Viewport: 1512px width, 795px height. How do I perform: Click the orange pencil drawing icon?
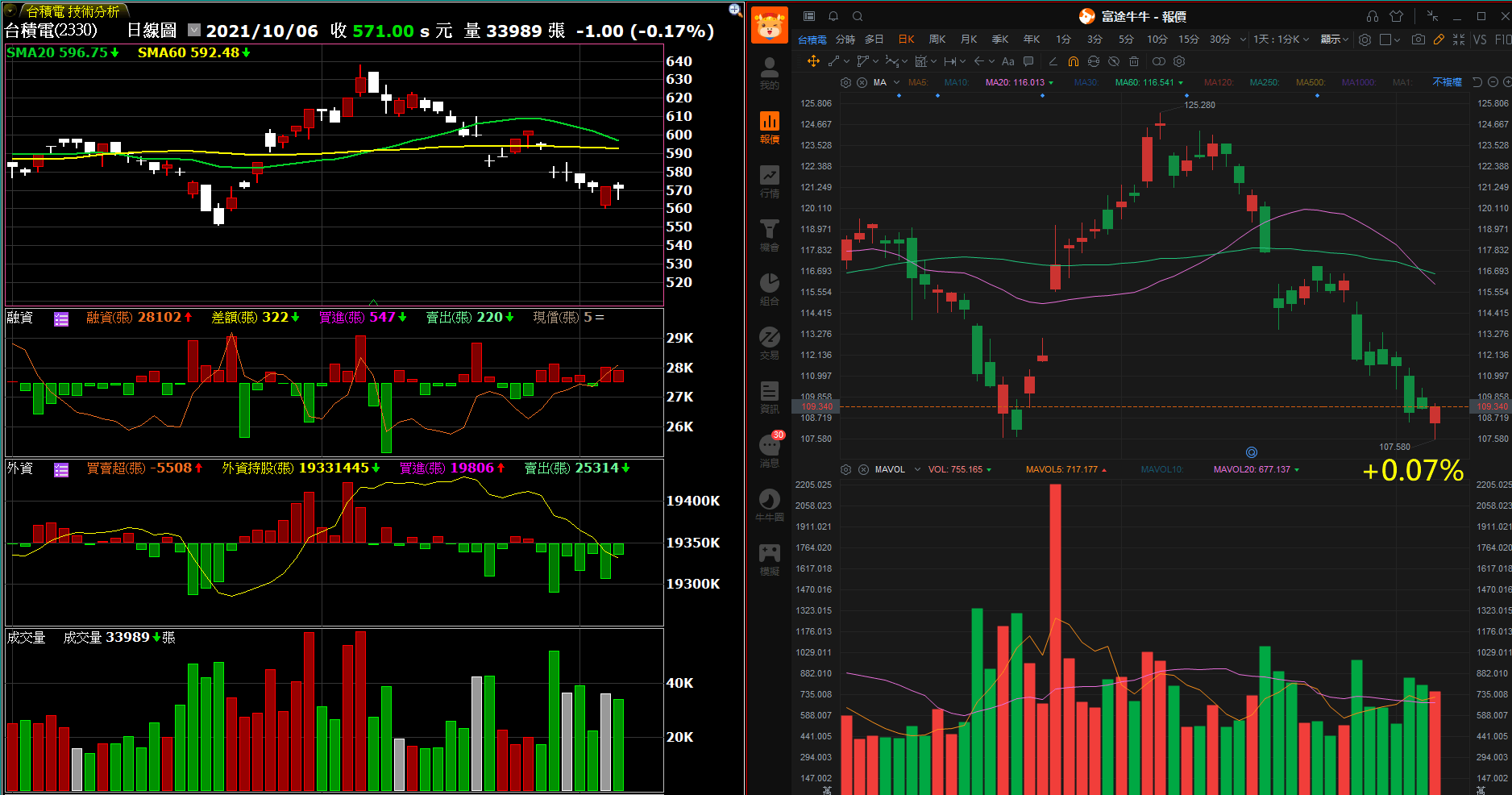pos(1439,40)
